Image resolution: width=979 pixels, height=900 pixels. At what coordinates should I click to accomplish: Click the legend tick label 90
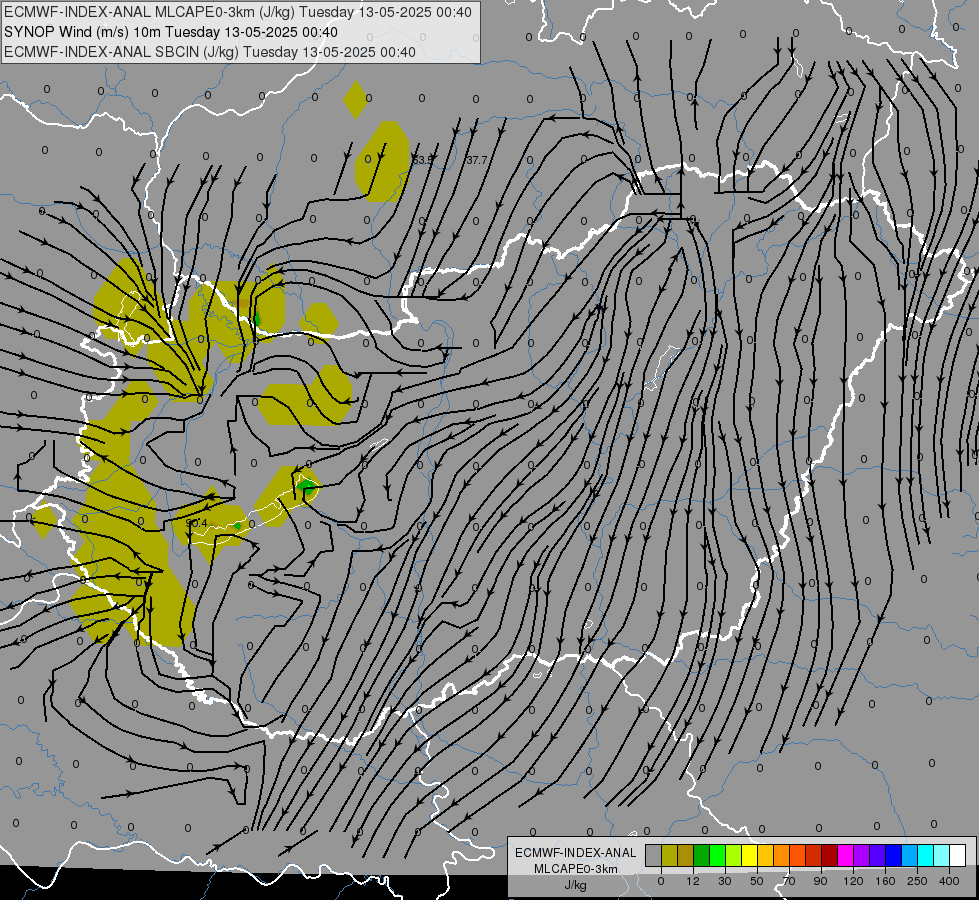pos(821,881)
